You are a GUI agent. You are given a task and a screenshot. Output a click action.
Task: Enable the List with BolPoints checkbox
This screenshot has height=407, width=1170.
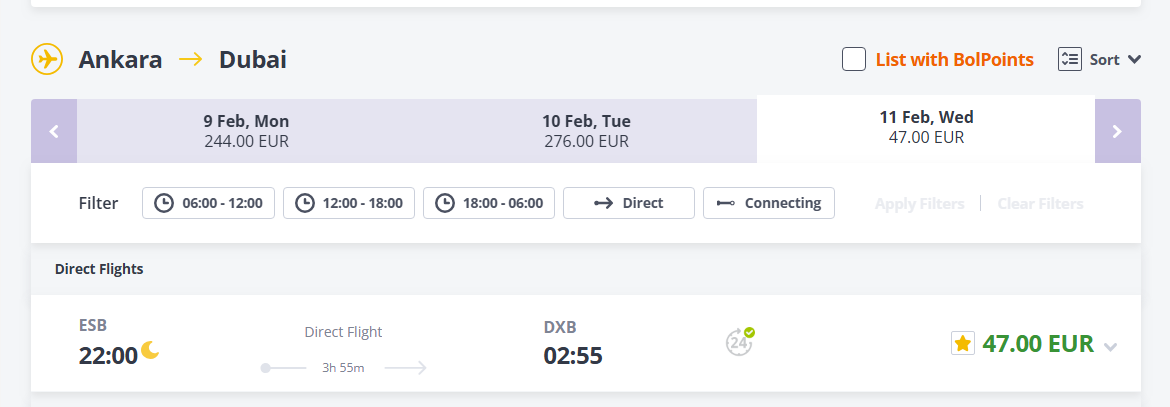pyautogui.click(x=854, y=59)
